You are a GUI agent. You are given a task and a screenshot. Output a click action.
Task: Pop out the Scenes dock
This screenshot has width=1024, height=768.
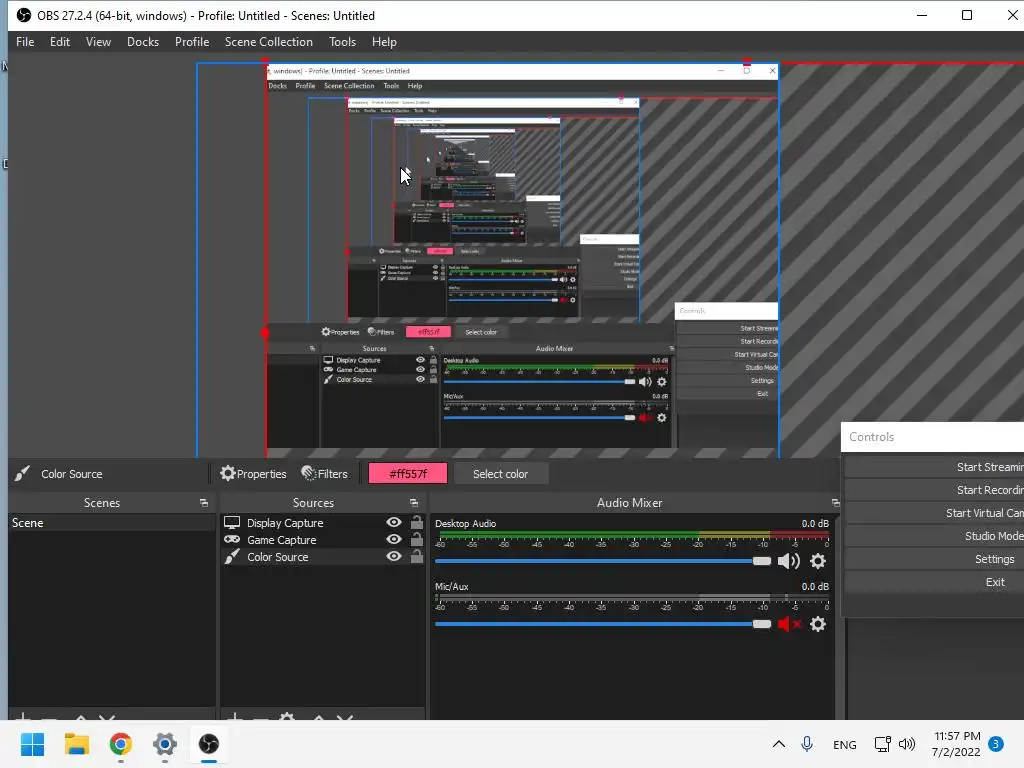(x=204, y=503)
